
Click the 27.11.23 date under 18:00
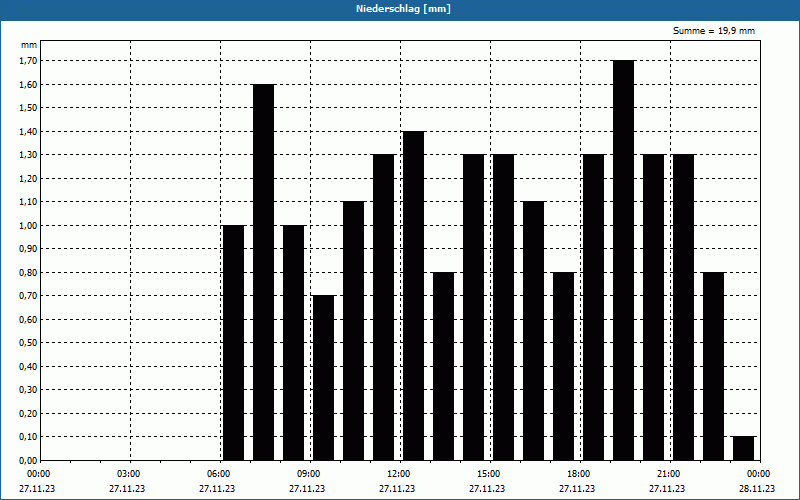point(577,488)
